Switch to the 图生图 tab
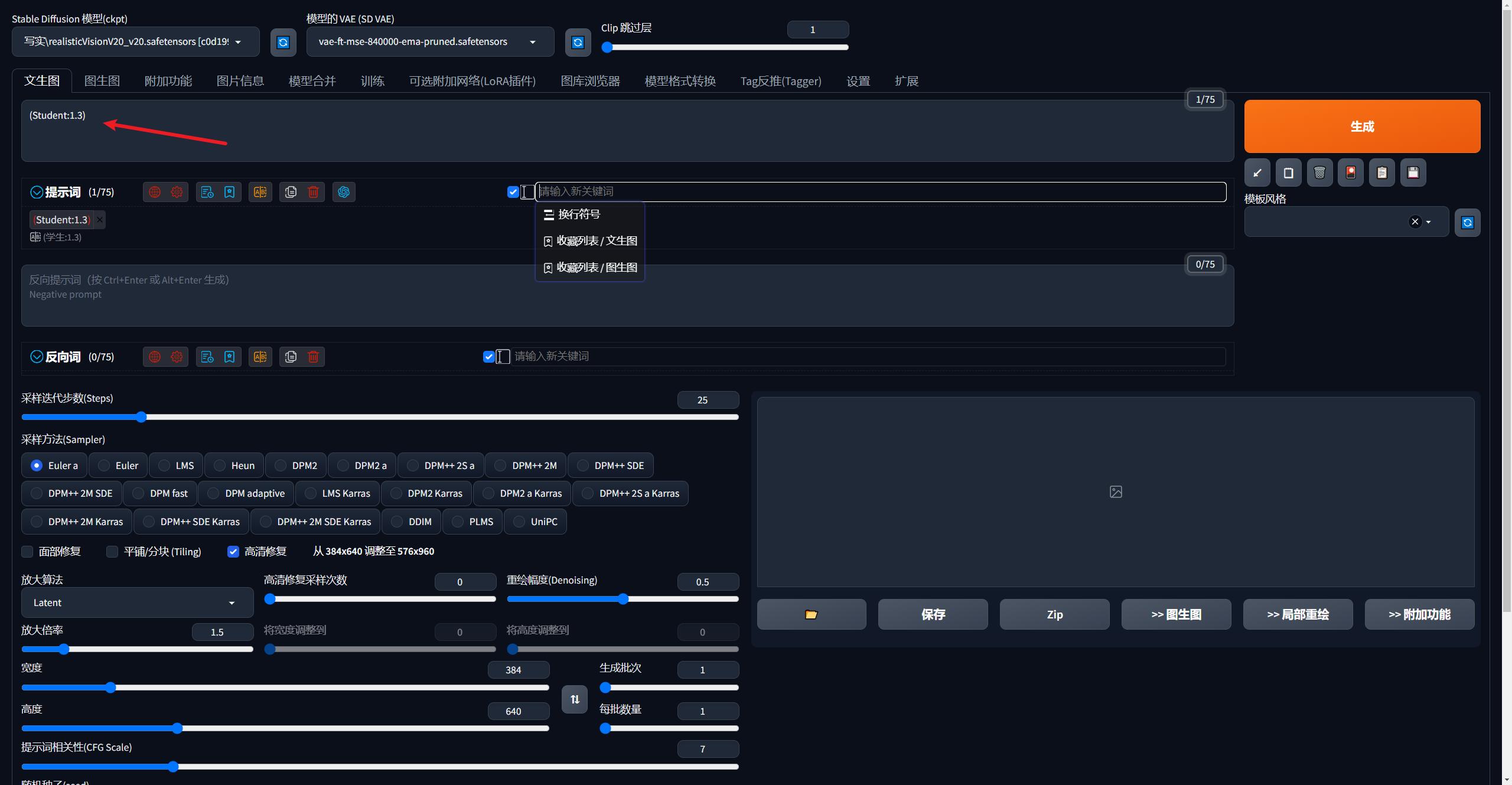Image resolution: width=1512 pixels, height=785 pixels. (x=102, y=81)
